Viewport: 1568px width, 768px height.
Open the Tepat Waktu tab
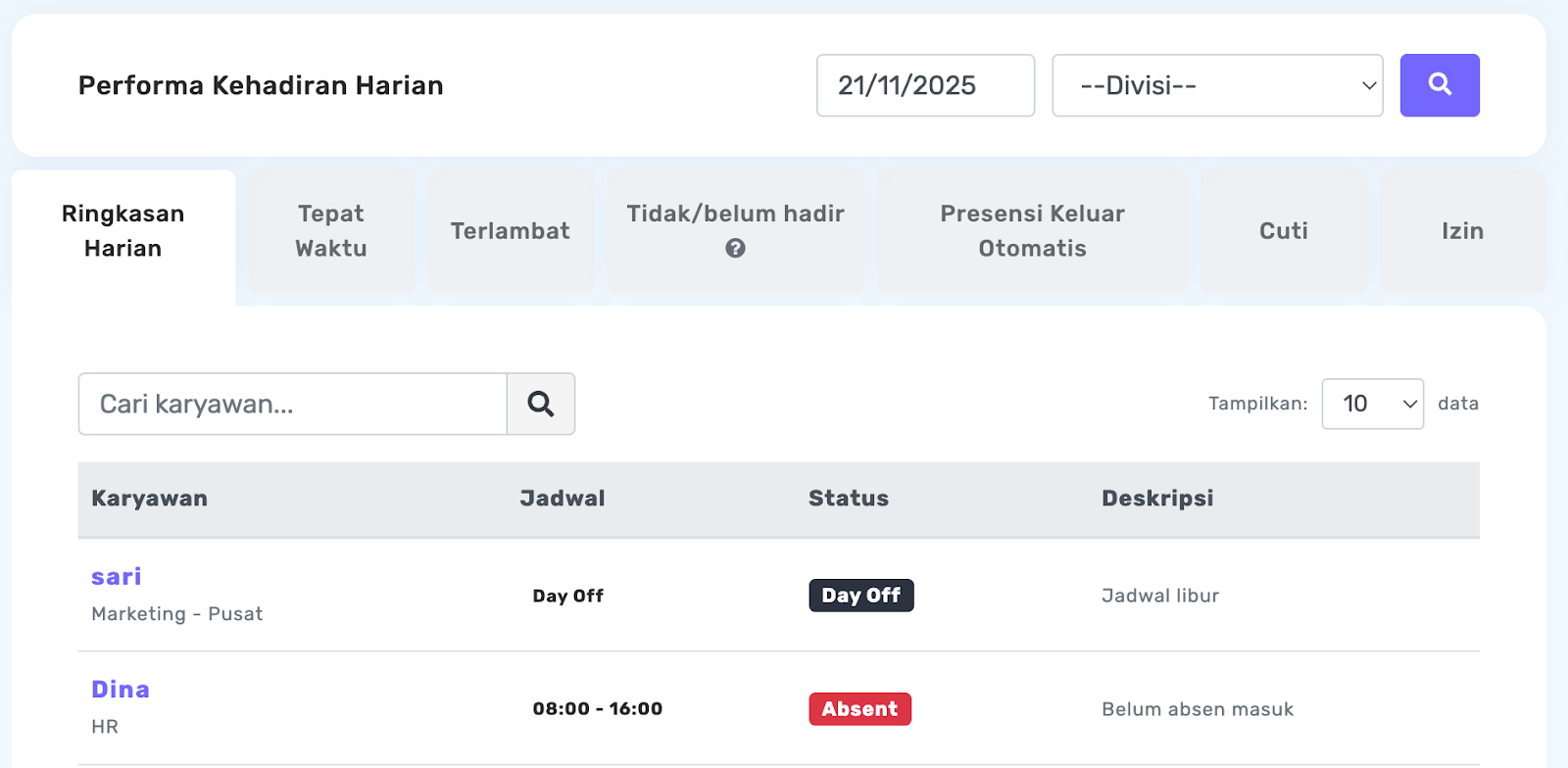pos(331,231)
